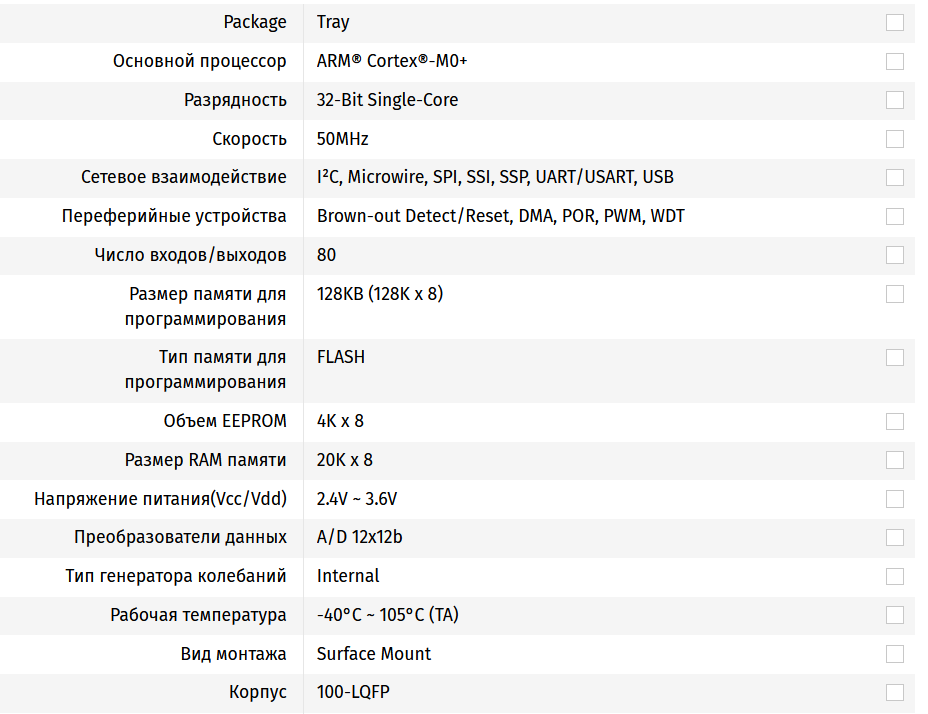Check the Тип генератора колебаний checkbox
This screenshot has width=928, height=714.
[894, 576]
